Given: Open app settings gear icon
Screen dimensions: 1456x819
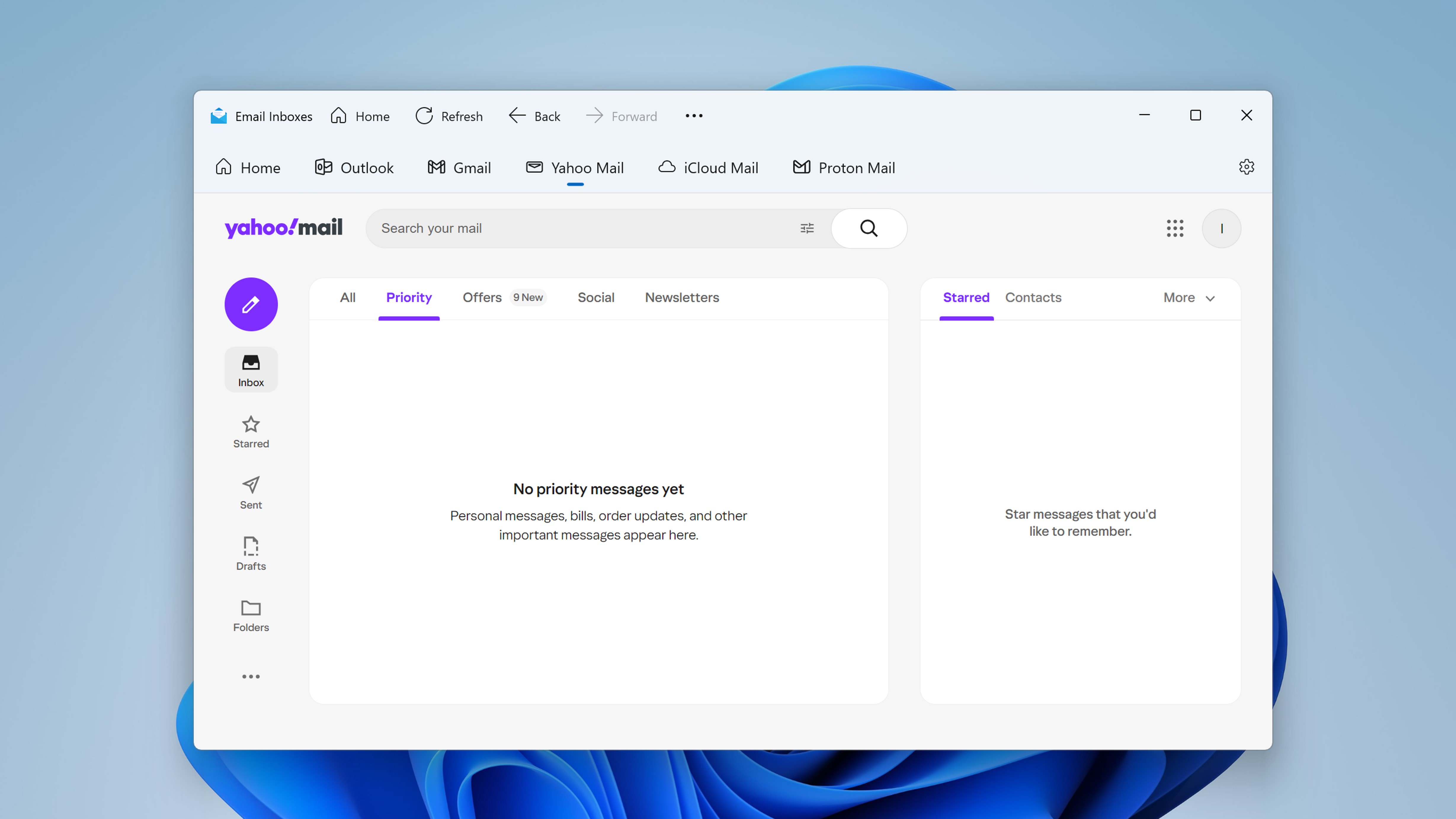Looking at the screenshot, I should tap(1246, 167).
